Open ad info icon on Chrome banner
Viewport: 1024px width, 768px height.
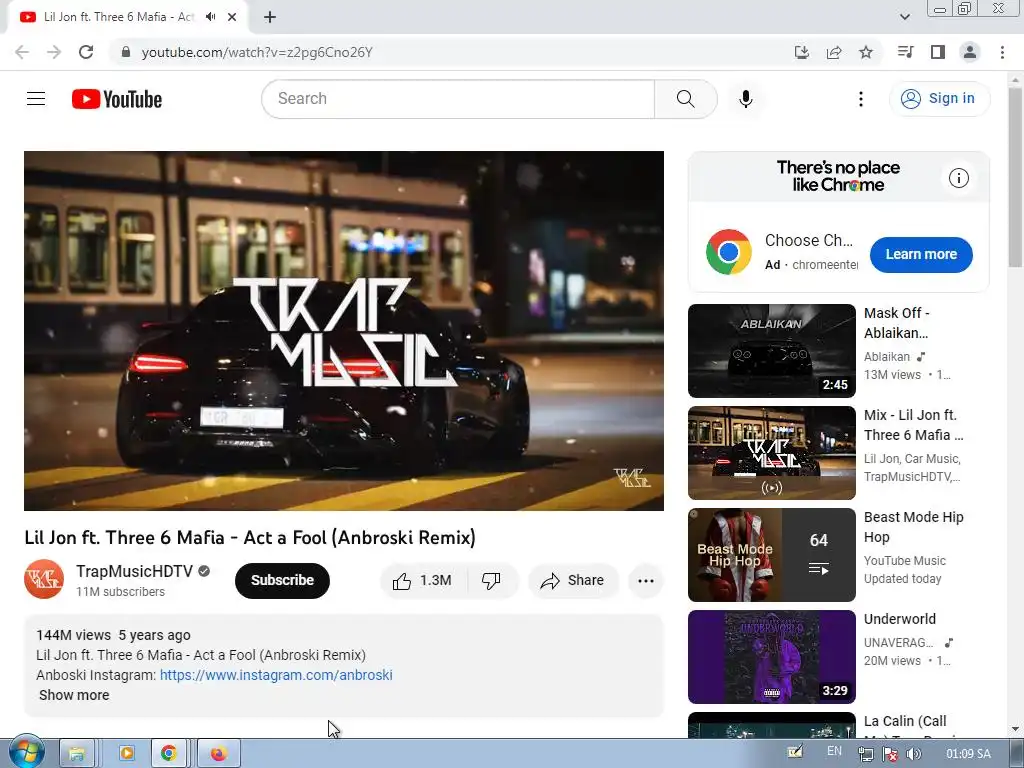(958, 178)
